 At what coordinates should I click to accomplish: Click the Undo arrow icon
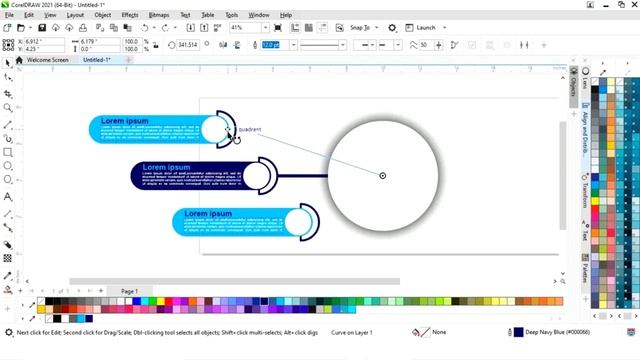coord(144,28)
